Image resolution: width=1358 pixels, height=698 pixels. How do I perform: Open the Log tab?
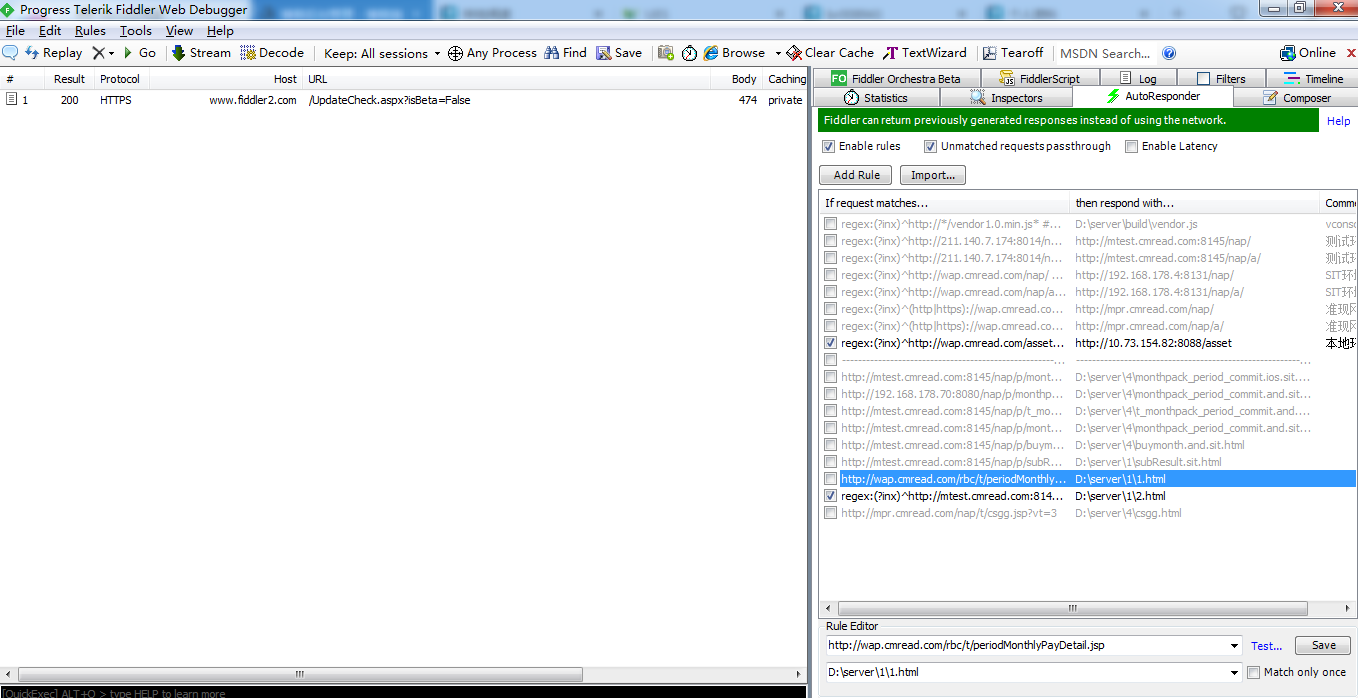click(x=1138, y=79)
